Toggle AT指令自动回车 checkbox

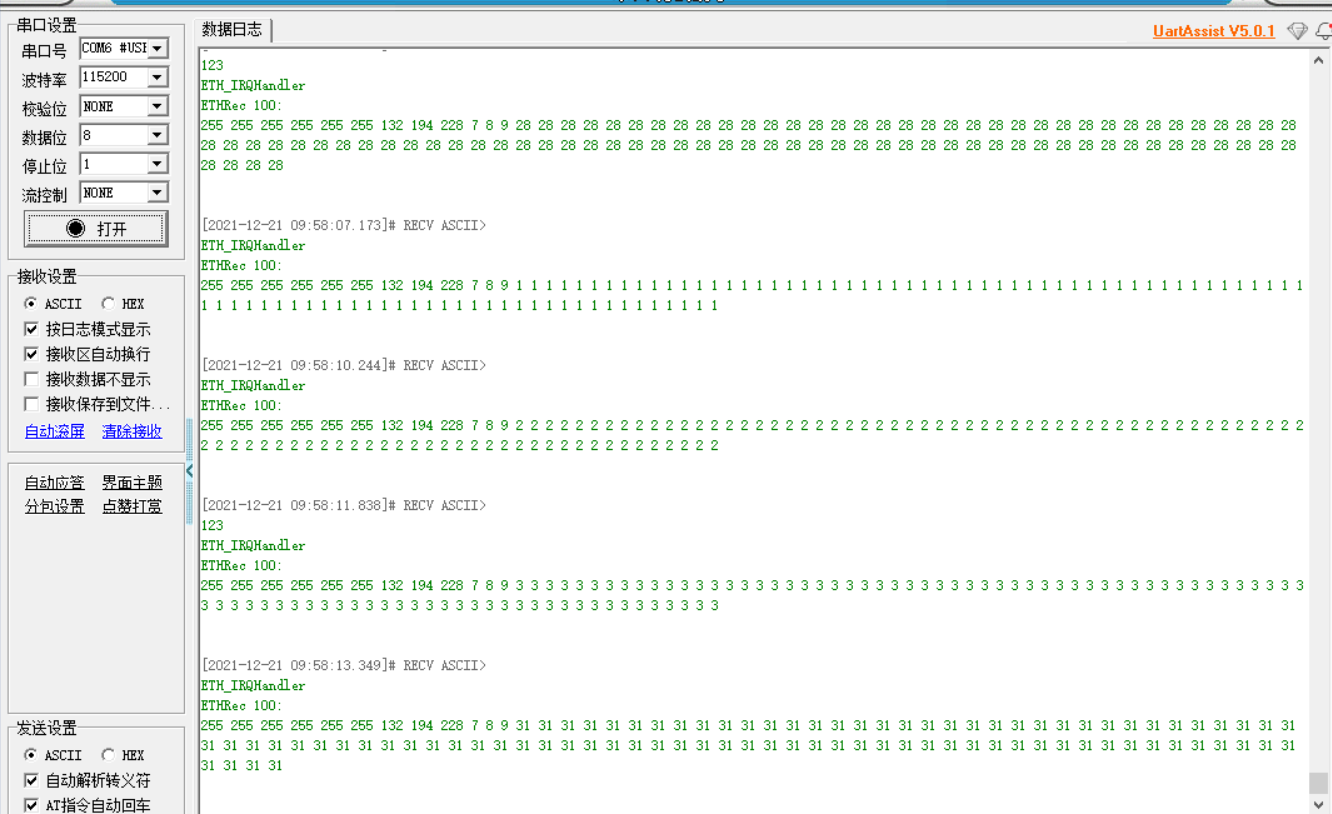pyautogui.click(x=32, y=805)
